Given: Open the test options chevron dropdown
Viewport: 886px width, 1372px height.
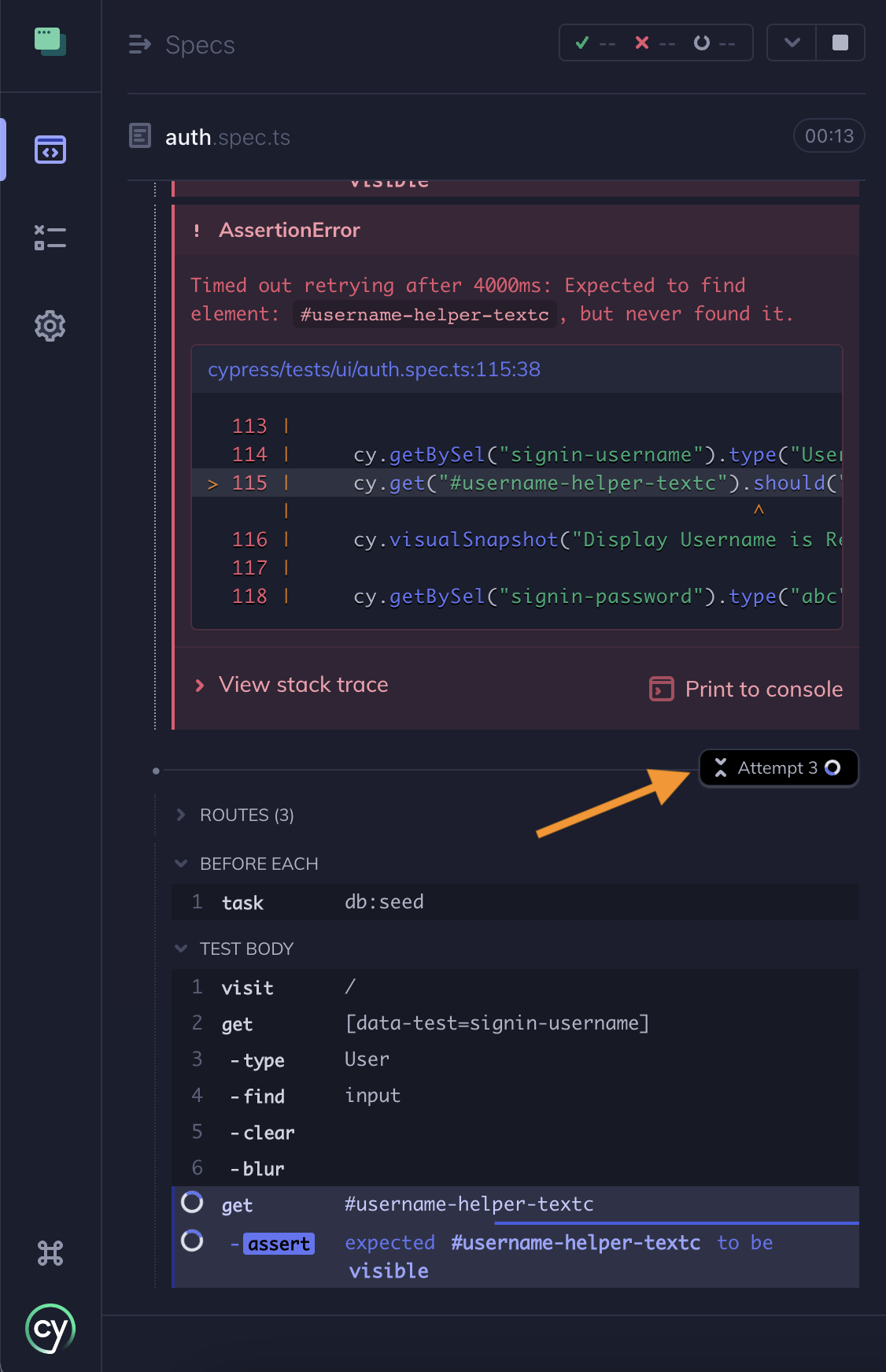Looking at the screenshot, I should (792, 43).
